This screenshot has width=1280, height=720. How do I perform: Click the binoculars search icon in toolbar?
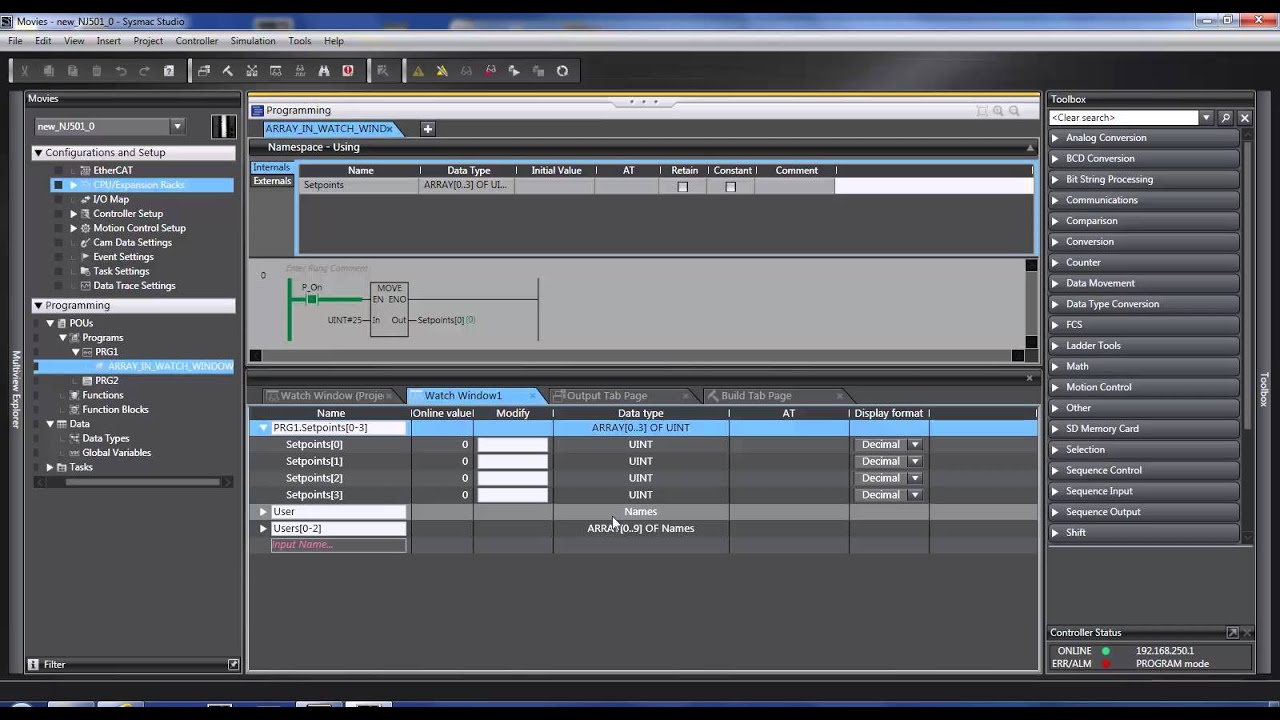pos(324,71)
